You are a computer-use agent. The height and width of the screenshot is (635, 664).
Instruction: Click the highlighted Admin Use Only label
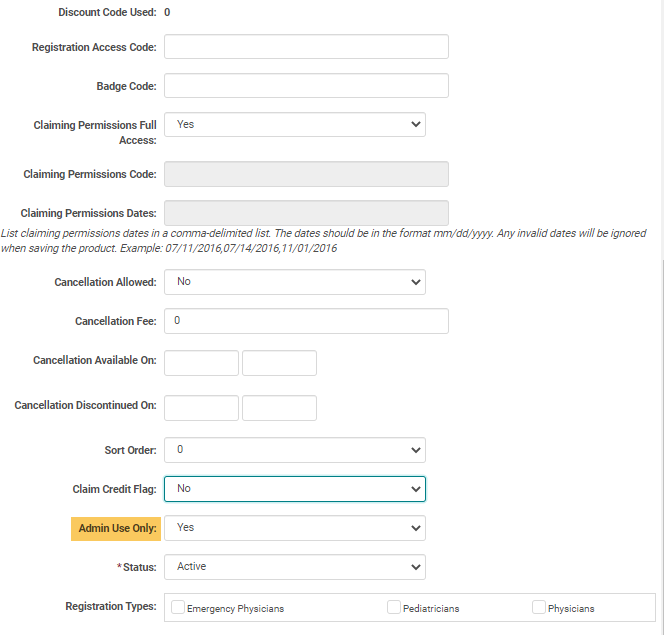point(117,528)
